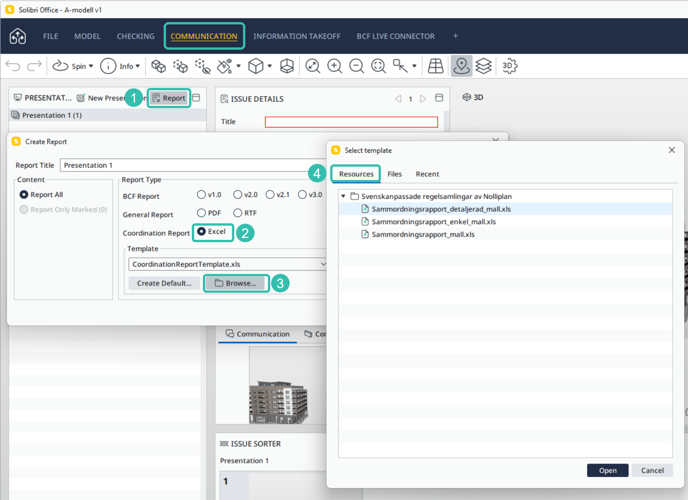
Task: Click the two-boxes selection icon
Action: point(158,66)
